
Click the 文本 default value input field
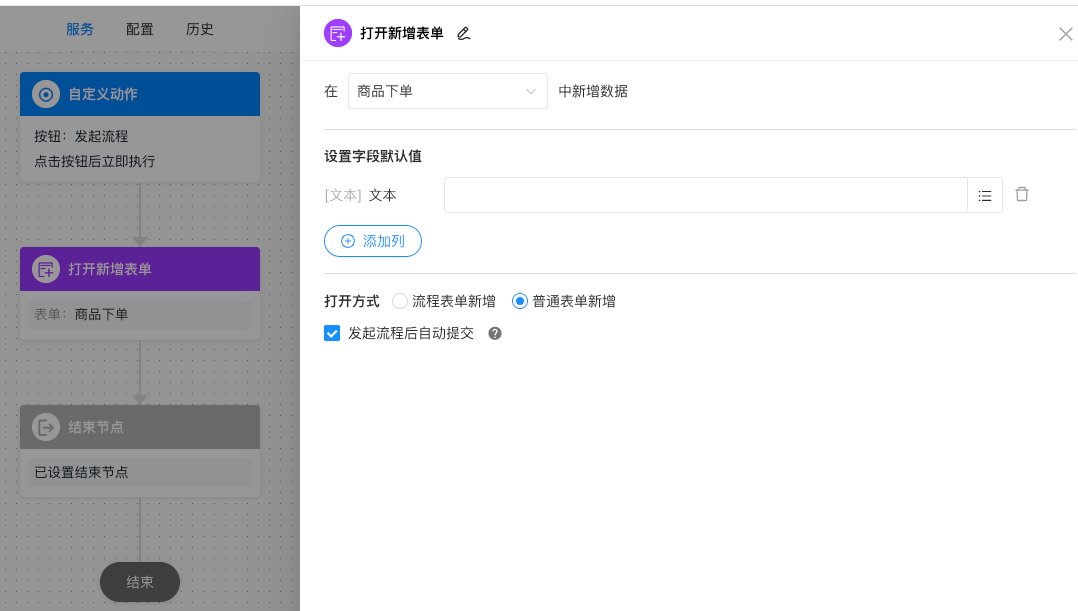705,195
